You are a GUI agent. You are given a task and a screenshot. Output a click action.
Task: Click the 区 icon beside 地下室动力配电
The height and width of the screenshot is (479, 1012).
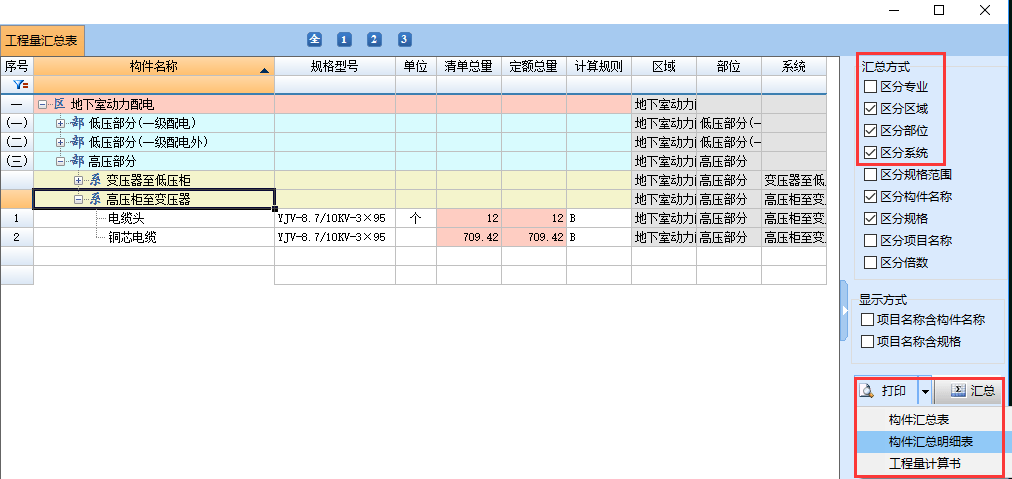pos(59,104)
